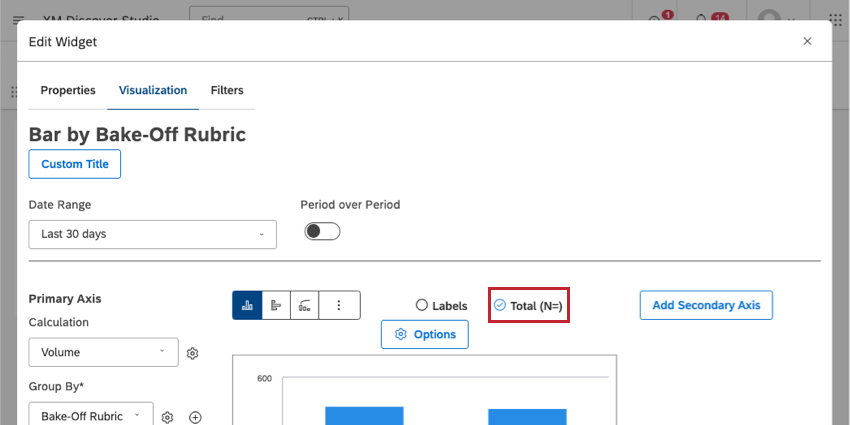Viewport: 850px width, 425px height.
Task: Enable the Labels option
Action: pos(422,305)
